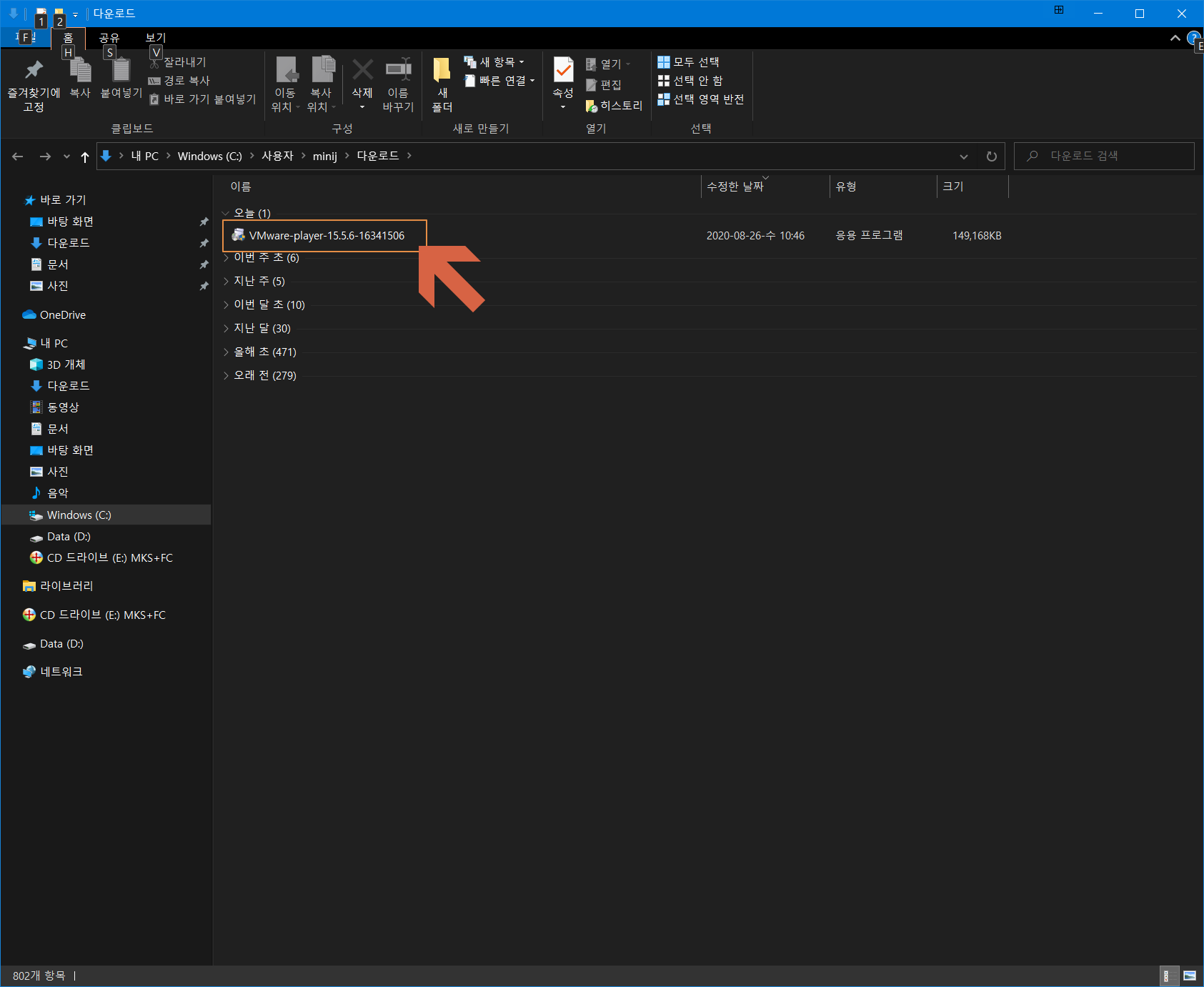This screenshot has height=987, width=1204.
Task: Expand '올해 초 (471)' group
Action: click(x=226, y=352)
